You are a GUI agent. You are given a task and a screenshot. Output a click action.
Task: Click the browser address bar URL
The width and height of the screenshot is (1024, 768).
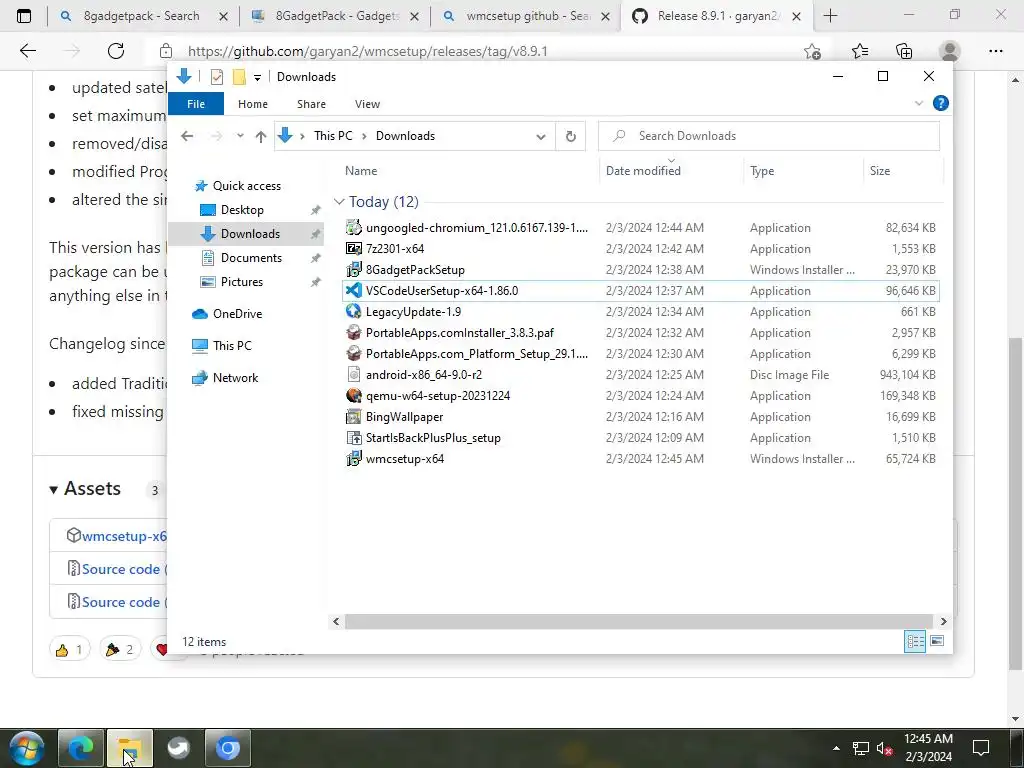368,51
